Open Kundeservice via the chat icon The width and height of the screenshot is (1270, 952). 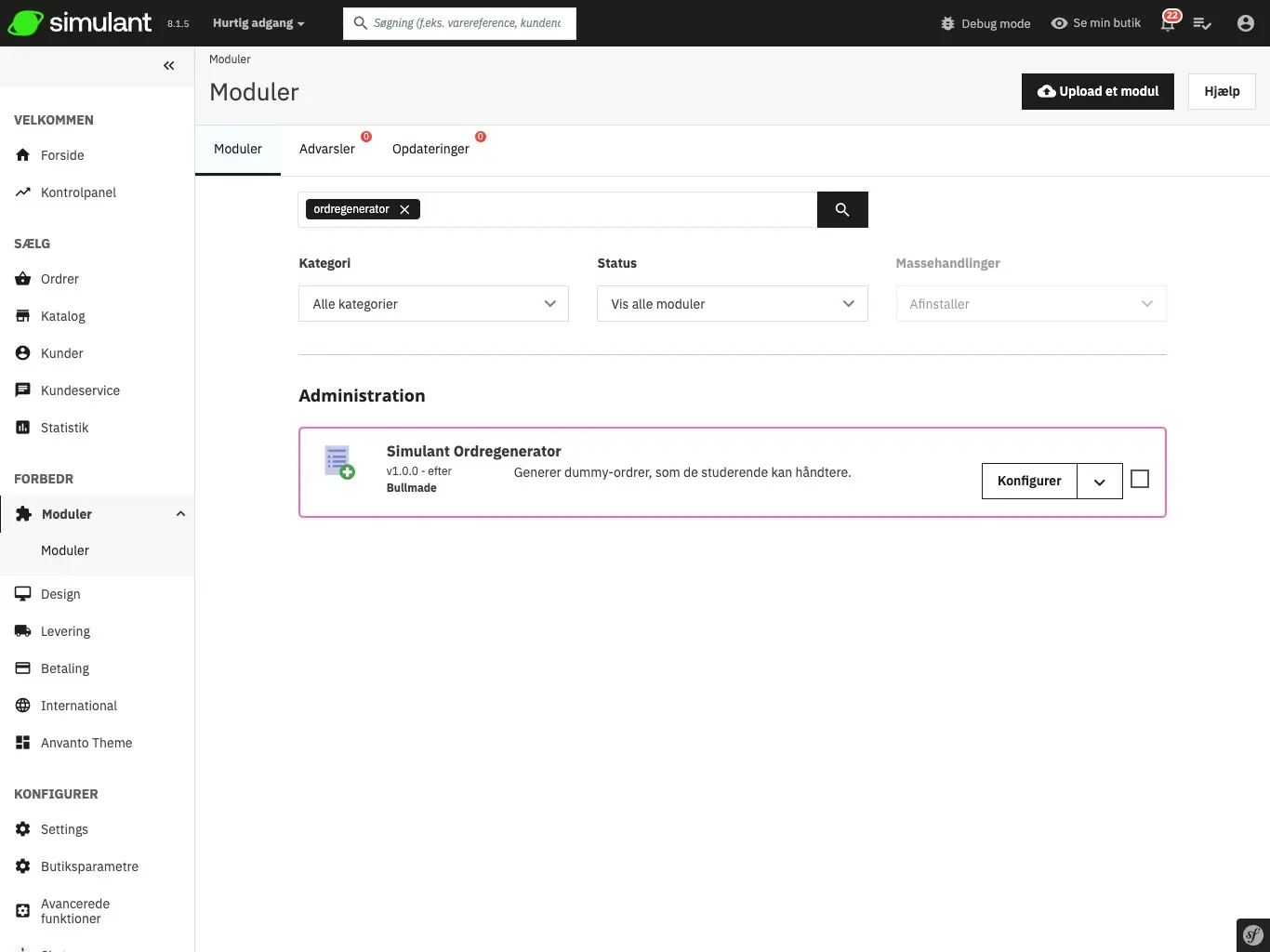23,390
